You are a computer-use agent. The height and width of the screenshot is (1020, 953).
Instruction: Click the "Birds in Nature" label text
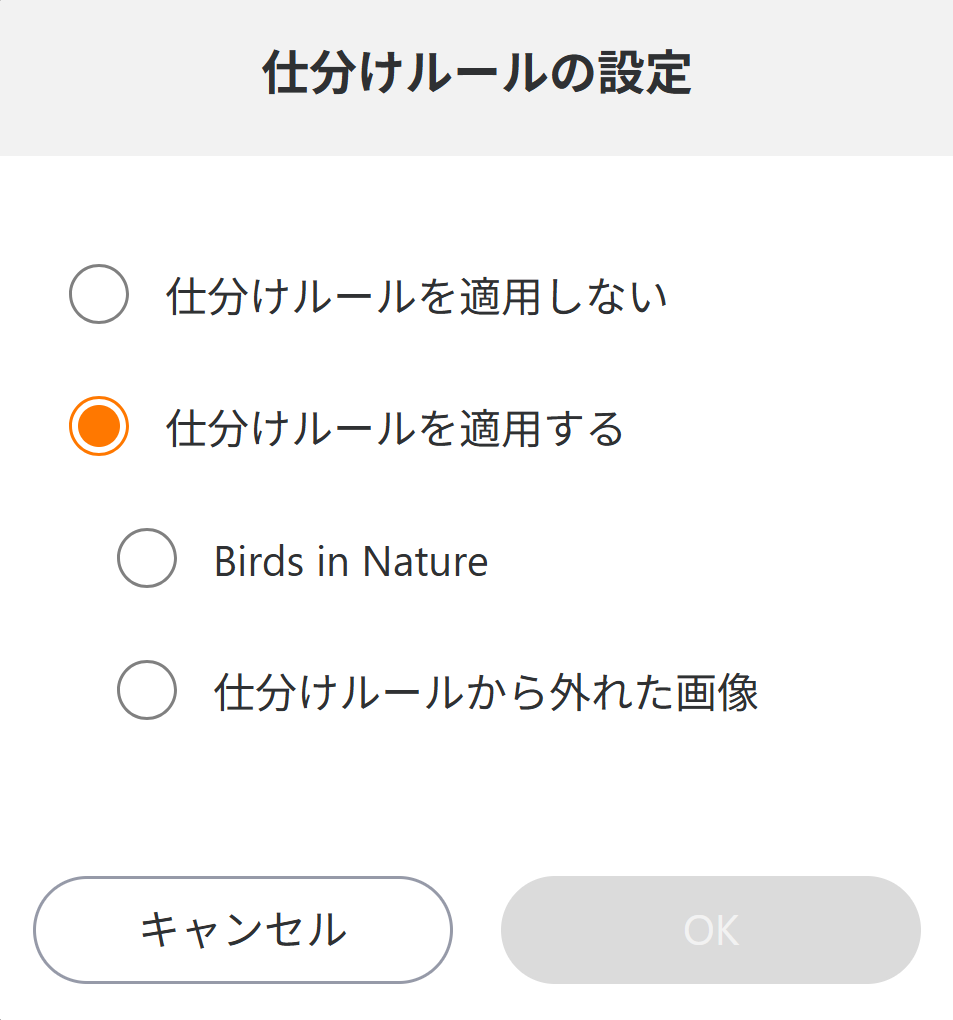tap(350, 562)
